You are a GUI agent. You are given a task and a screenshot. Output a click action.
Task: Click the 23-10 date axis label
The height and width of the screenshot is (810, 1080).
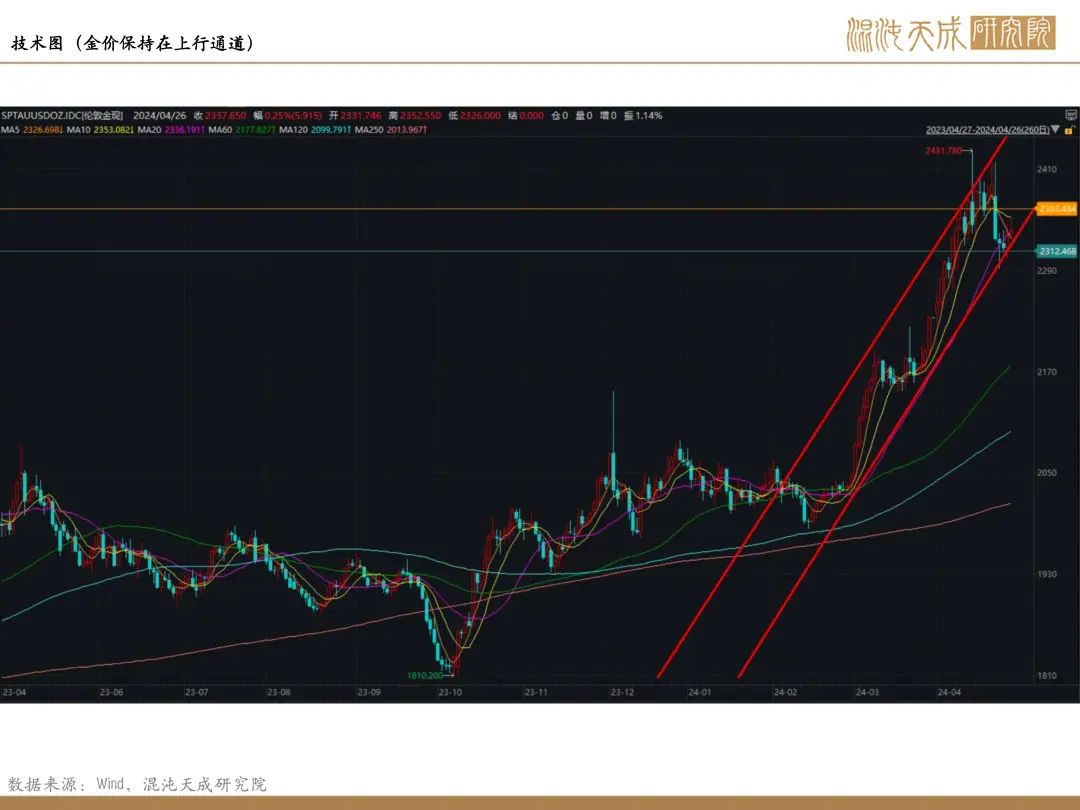[450, 692]
